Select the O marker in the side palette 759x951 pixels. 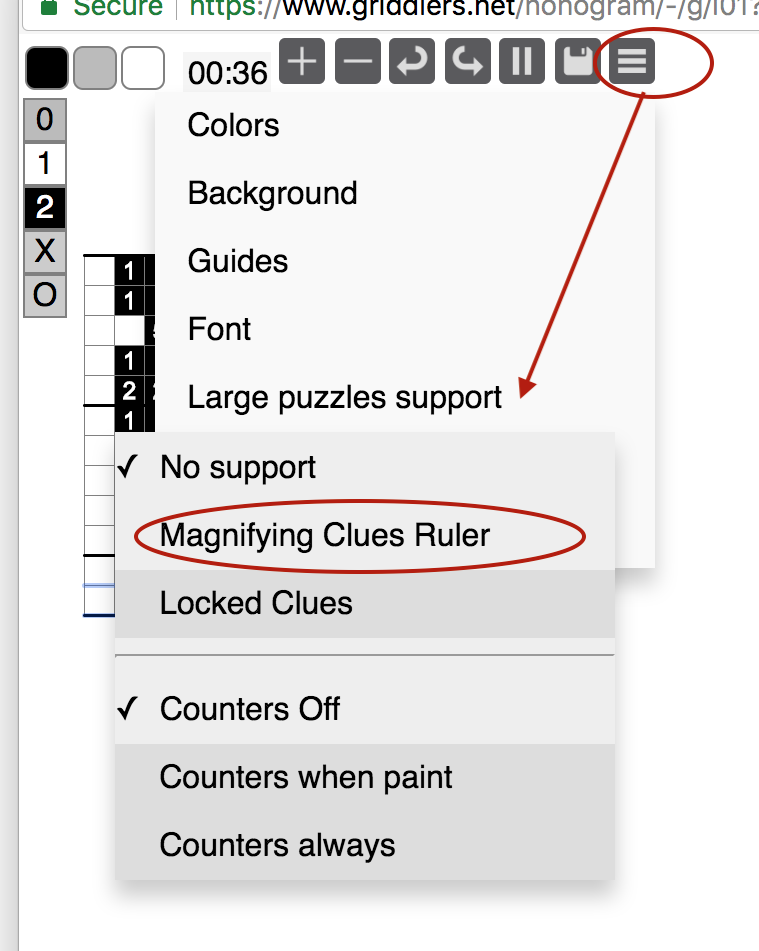(x=45, y=295)
